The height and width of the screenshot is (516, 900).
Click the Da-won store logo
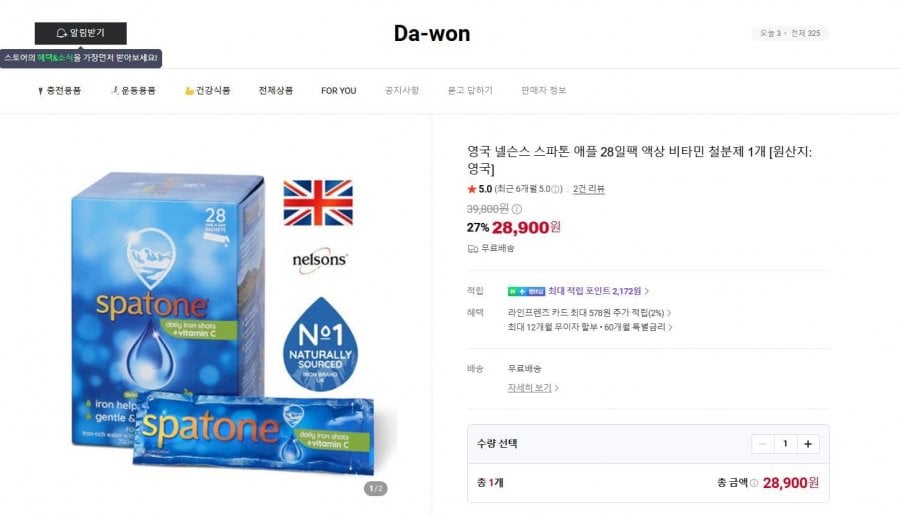tap(432, 33)
